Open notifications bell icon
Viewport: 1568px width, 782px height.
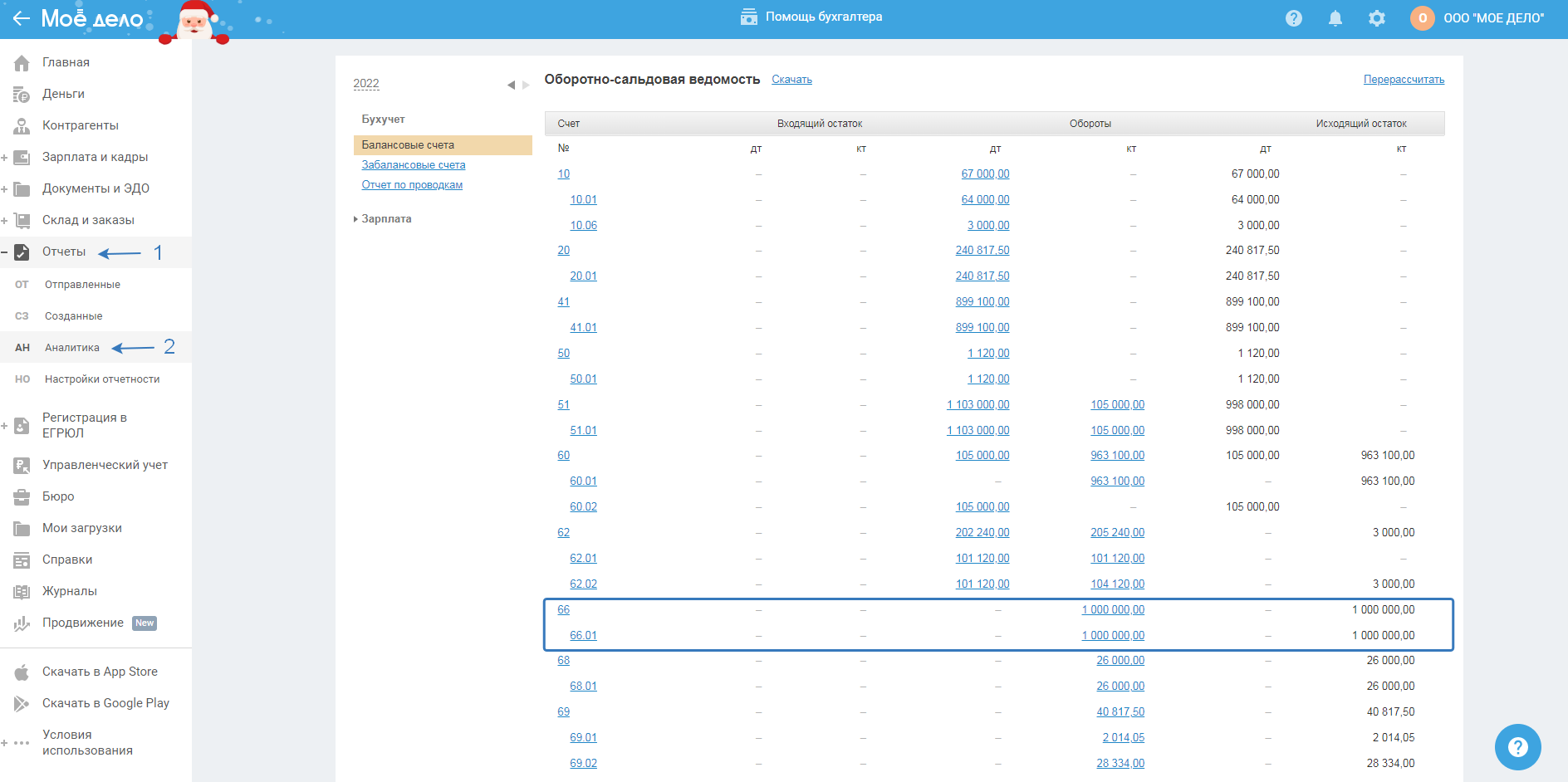1335,18
